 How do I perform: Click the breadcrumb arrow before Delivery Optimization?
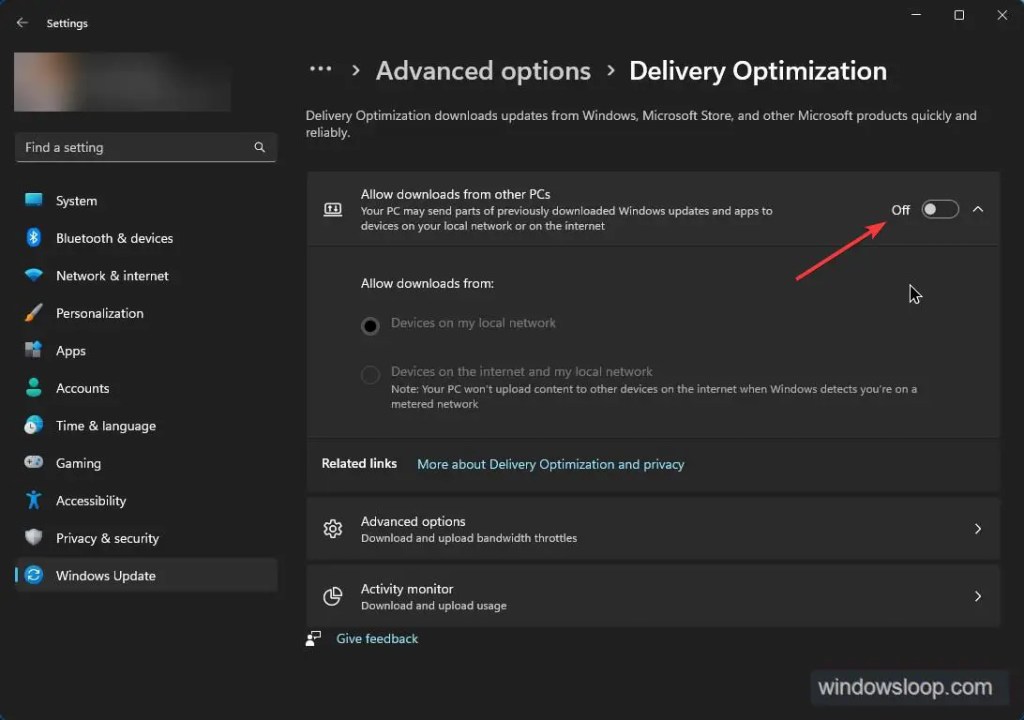click(x=611, y=69)
